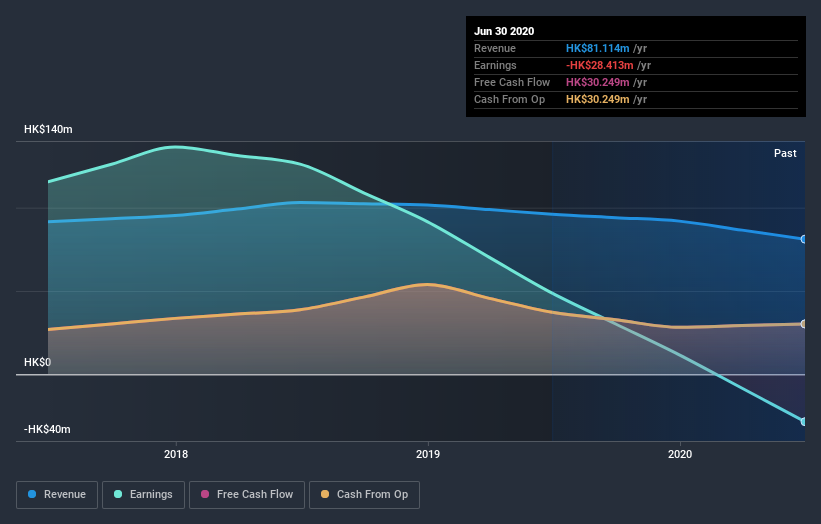Click the pink Free Cash Flow legend dot
This screenshot has width=821, height=524.
(205, 494)
